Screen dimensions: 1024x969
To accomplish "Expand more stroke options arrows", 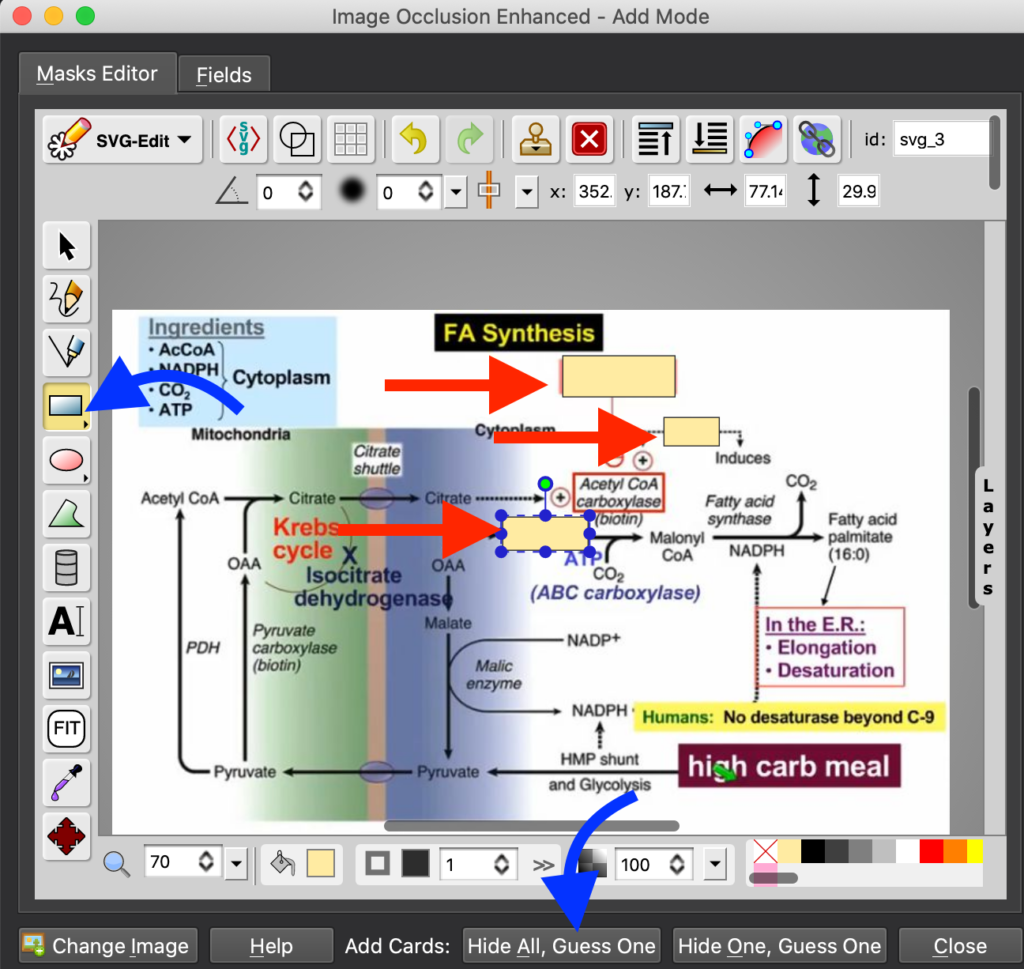I will point(543,865).
